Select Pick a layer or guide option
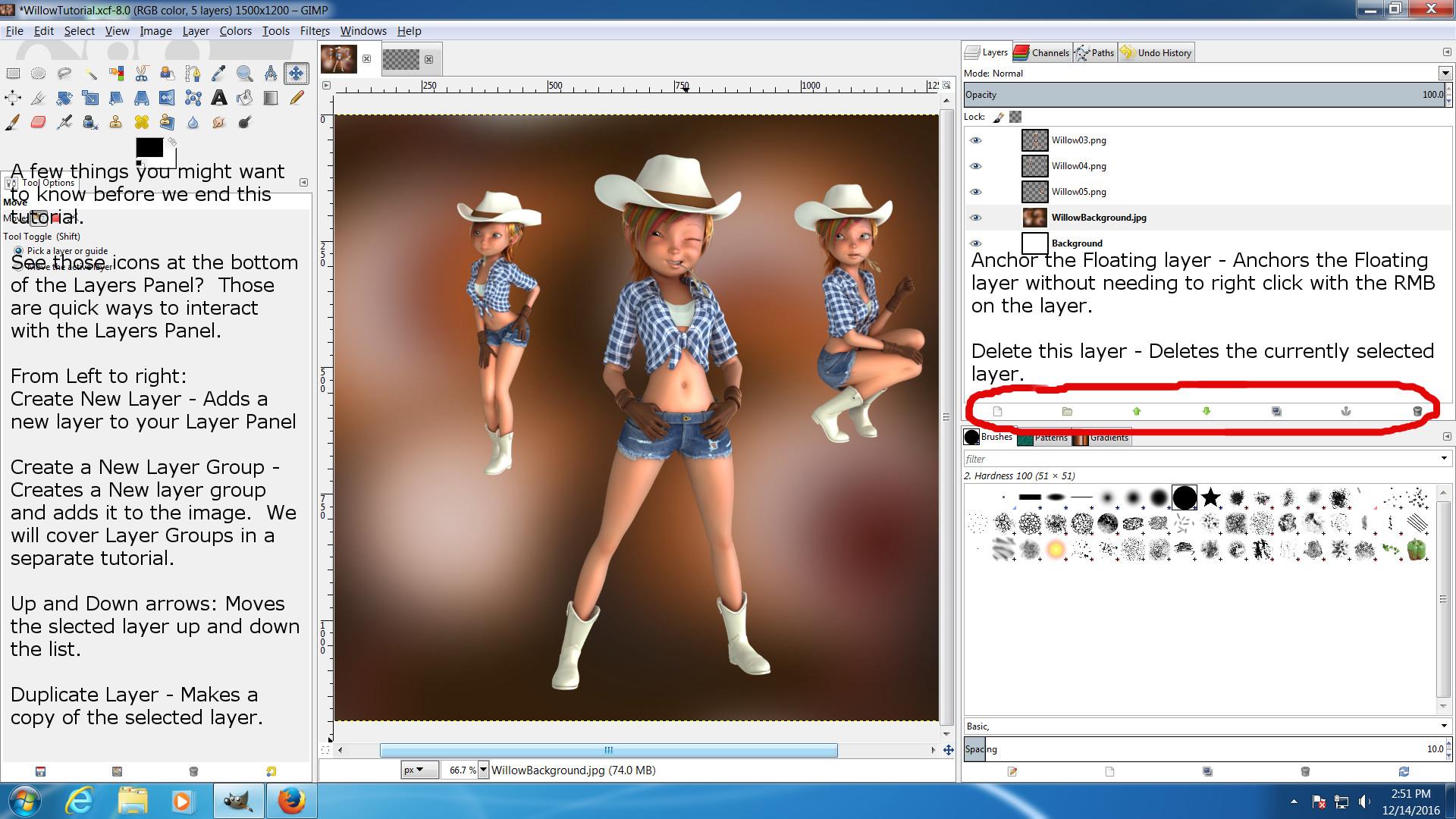The image size is (1456, 819). pyautogui.click(x=18, y=251)
